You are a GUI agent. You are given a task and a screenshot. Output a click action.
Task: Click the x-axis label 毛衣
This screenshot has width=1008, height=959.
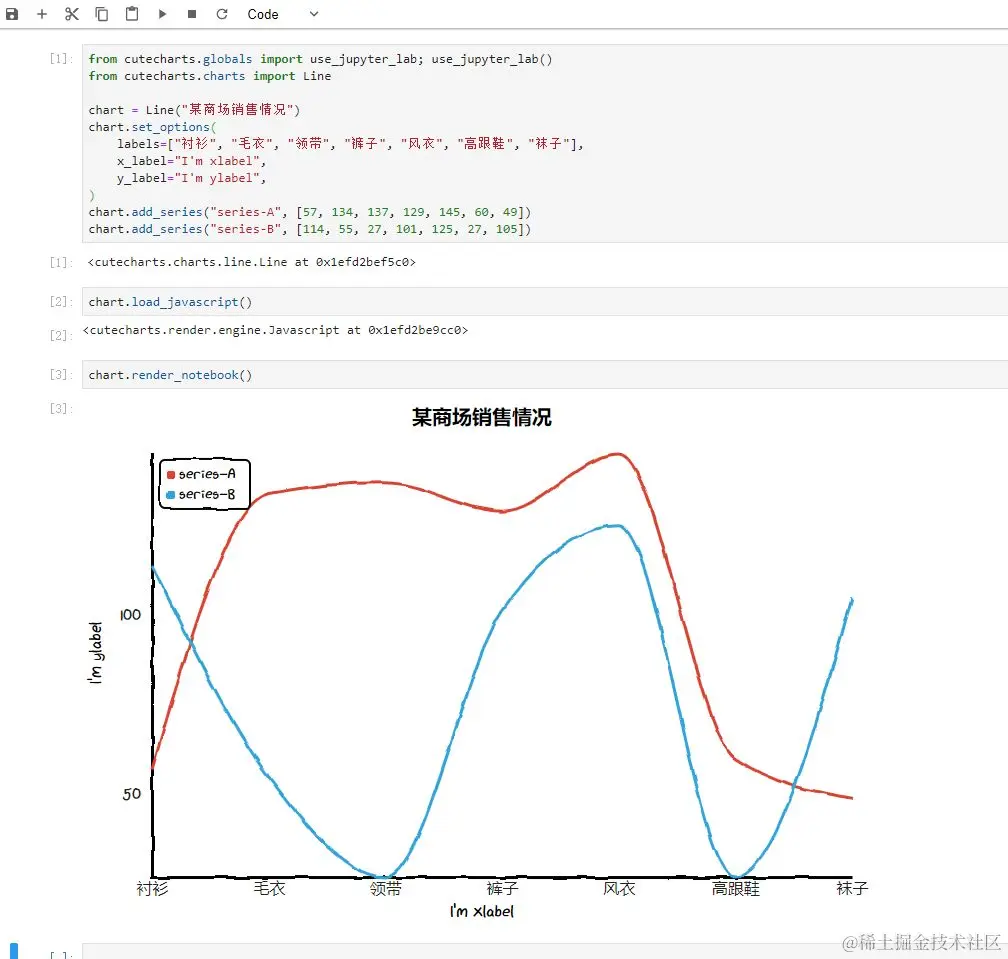click(x=269, y=888)
